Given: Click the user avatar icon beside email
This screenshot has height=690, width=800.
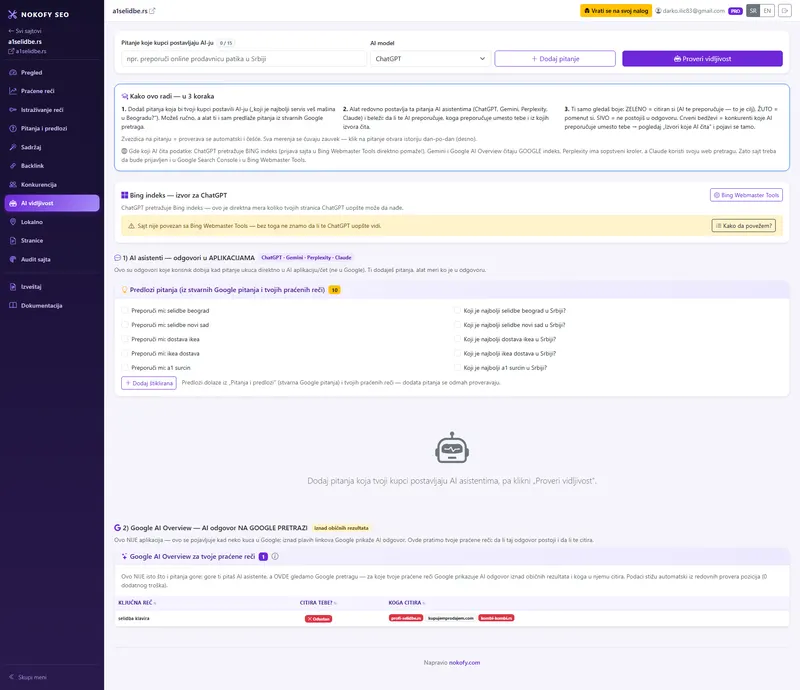Looking at the screenshot, I should 658,11.
